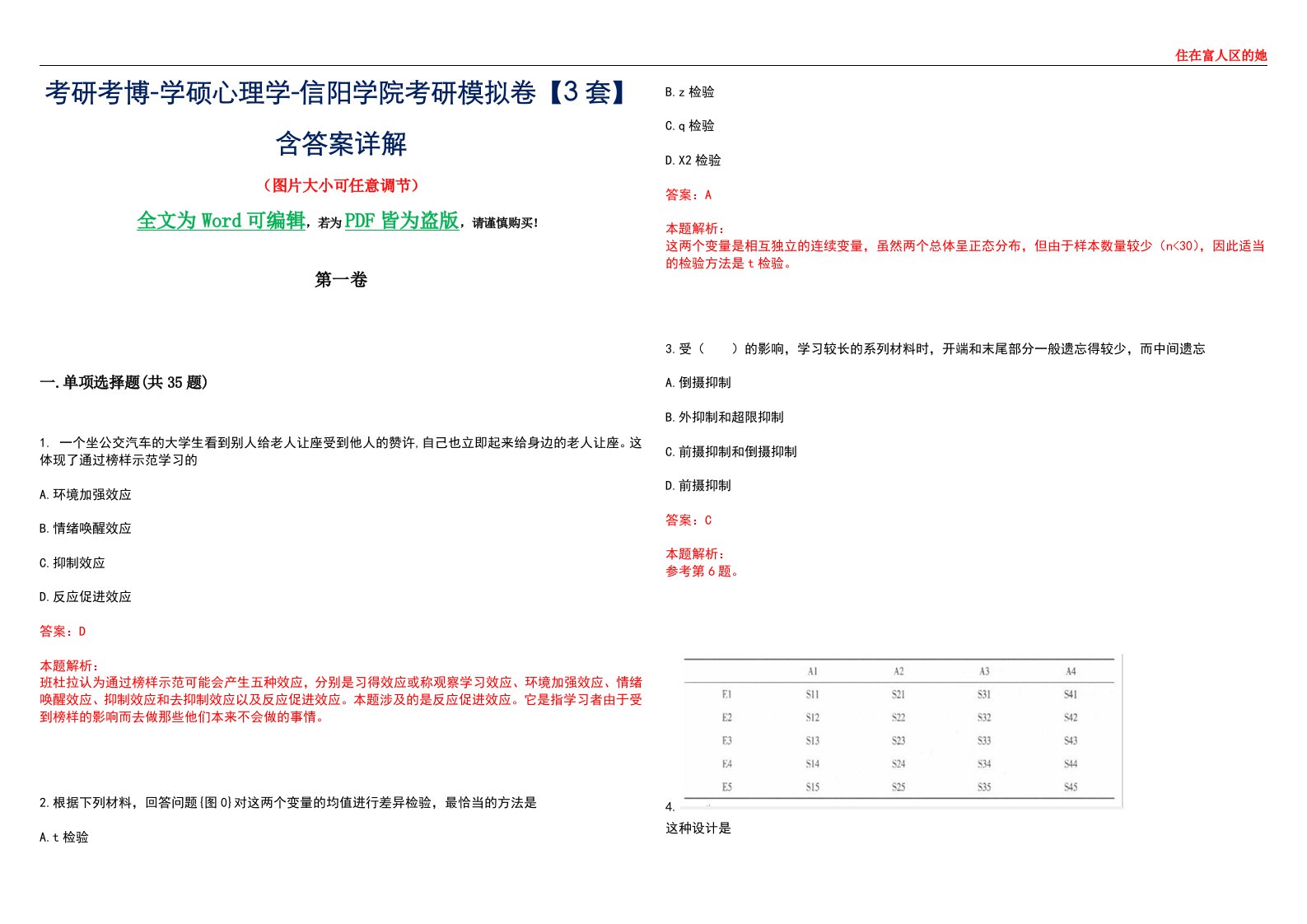Click the answer line '答案:A'
Screen dimensions: 1307x924
coord(689,195)
